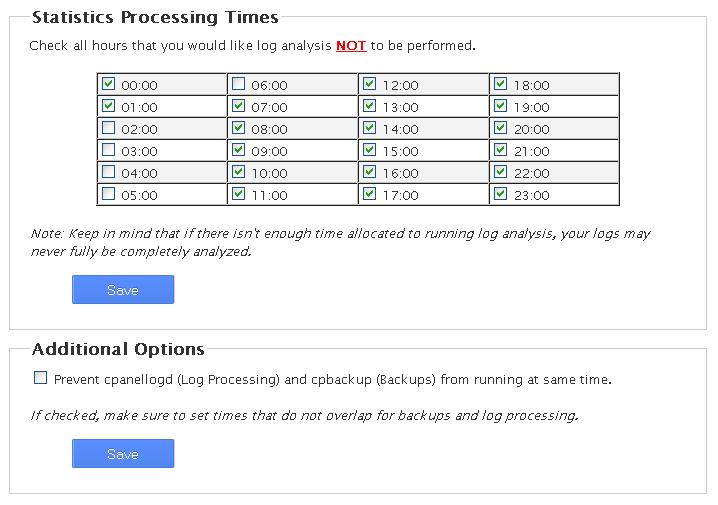Click the 15:00 label in hours table
This screenshot has height=505, width=718.
click(x=400, y=151)
